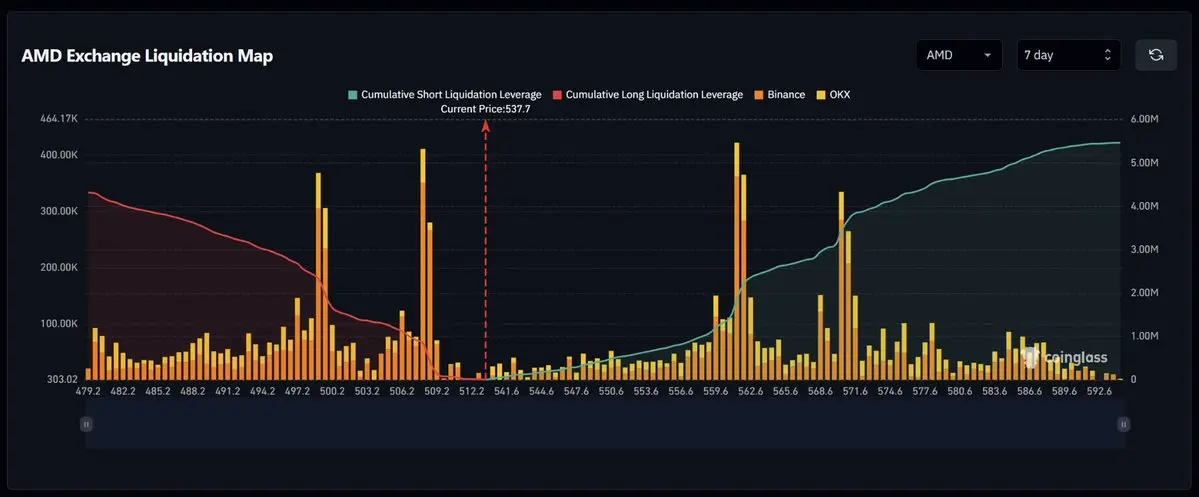Click the 592.6 x-axis price label
The height and width of the screenshot is (497, 1199).
(1099, 391)
